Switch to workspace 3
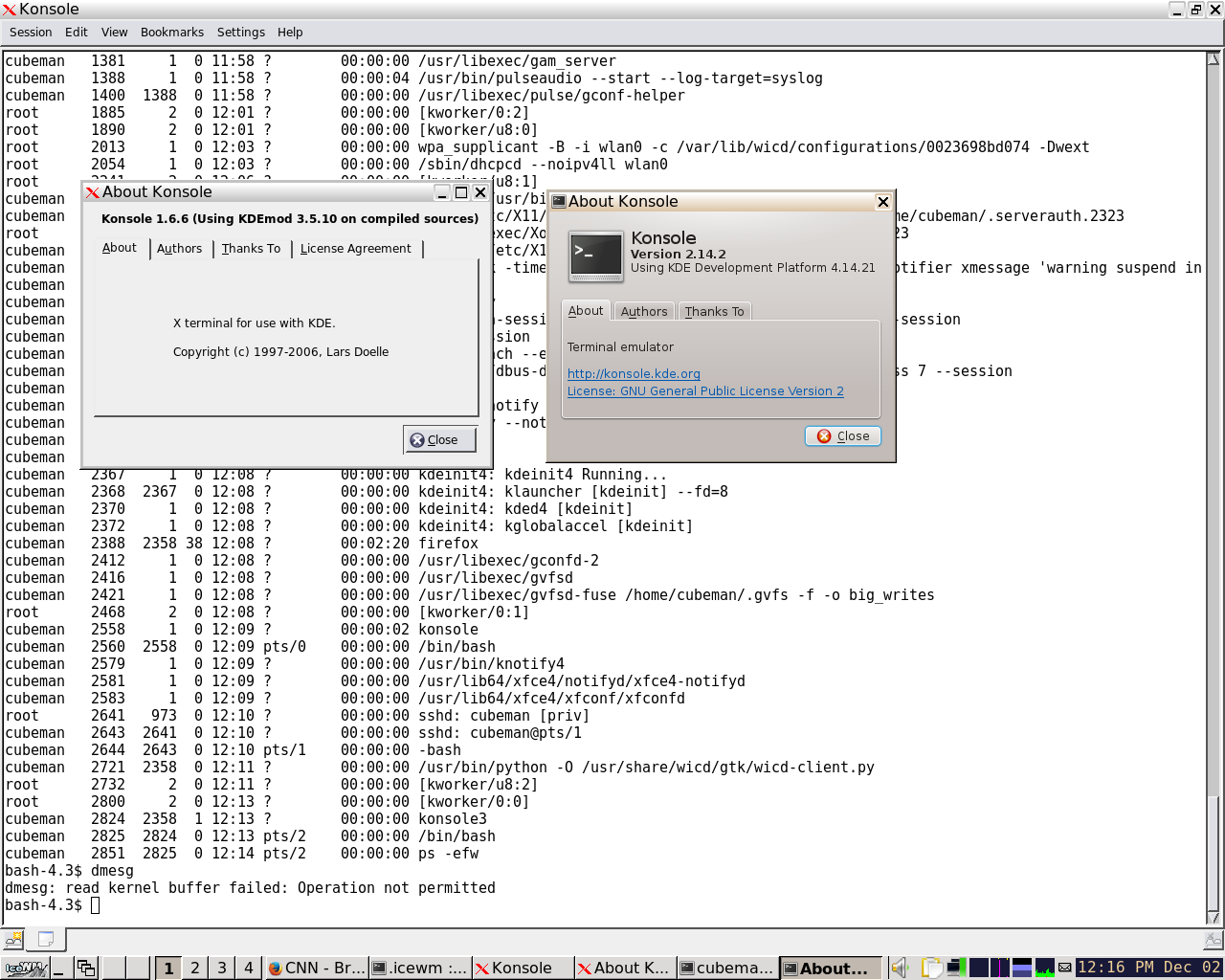Viewport: 1225px width, 980px height. pyautogui.click(x=222, y=968)
